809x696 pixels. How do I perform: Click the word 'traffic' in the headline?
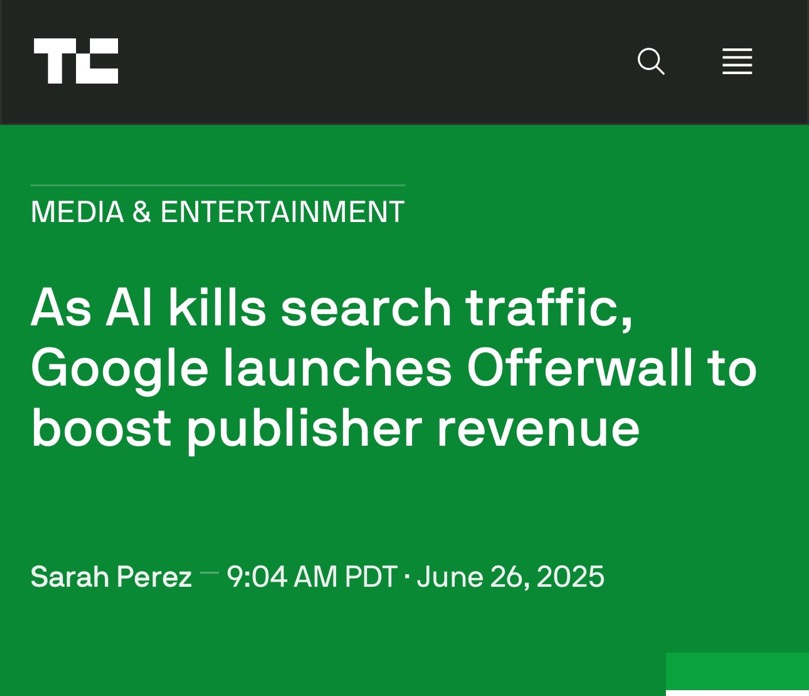tap(548, 307)
